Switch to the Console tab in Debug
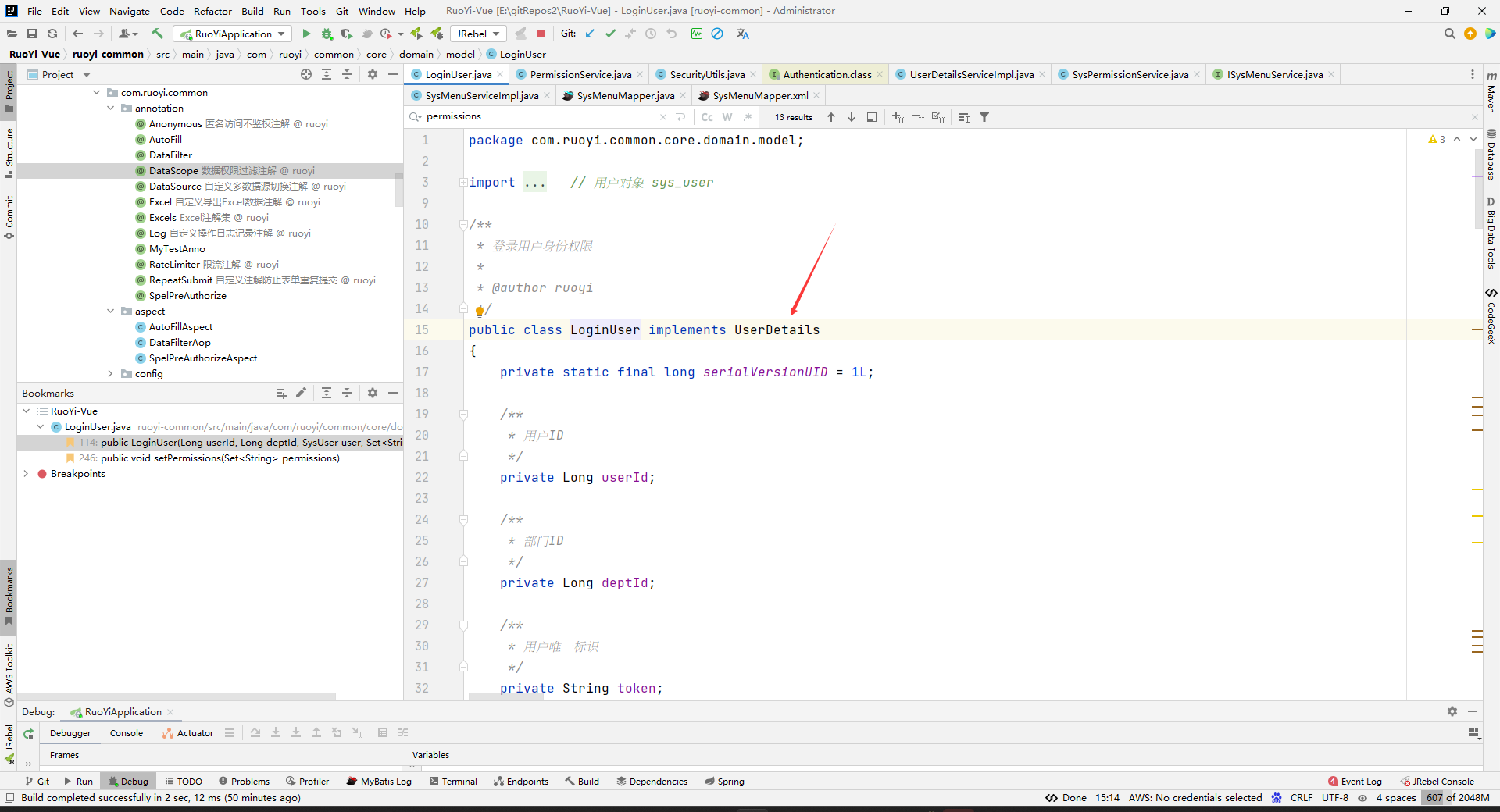Viewport: 1500px width, 812px height. (x=127, y=733)
